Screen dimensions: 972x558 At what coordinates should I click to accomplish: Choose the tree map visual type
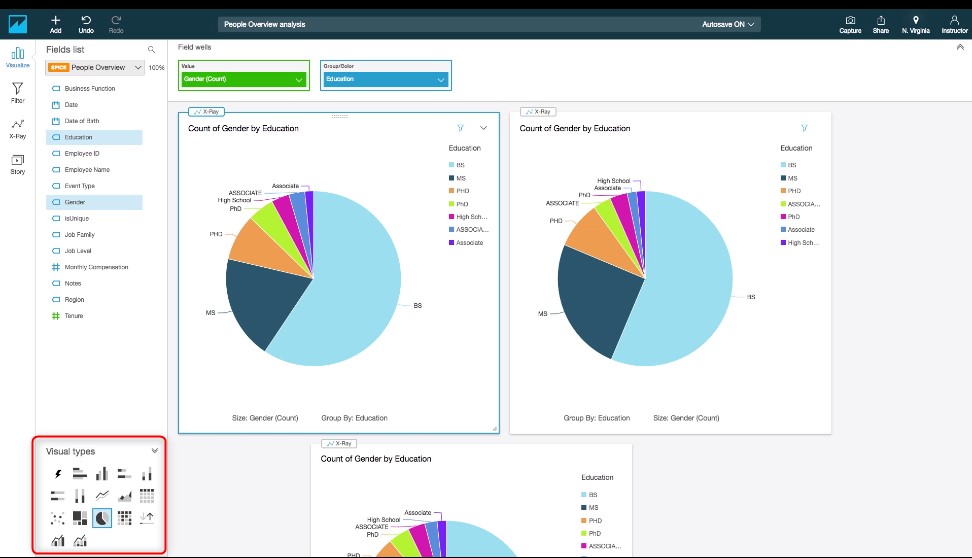click(80, 518)
